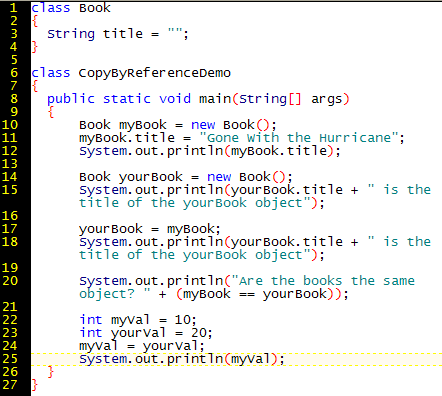Click line number 17 in gutter
Screen dimensions: 442x396
tap(10, 229)
